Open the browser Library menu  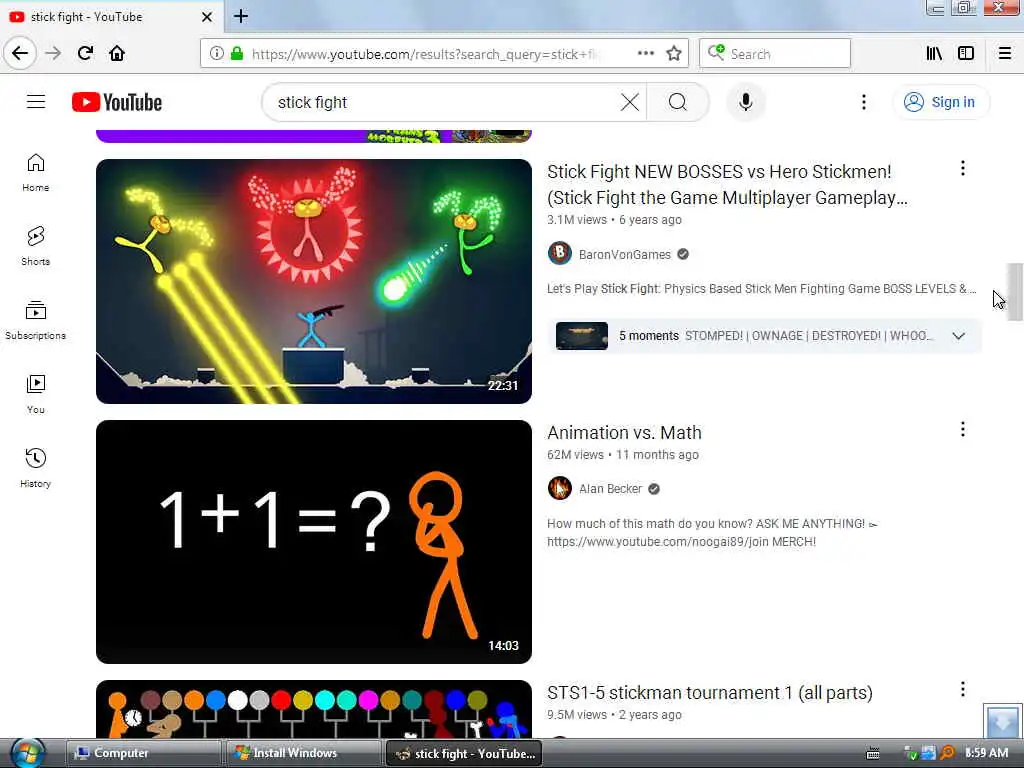[934, 53]
